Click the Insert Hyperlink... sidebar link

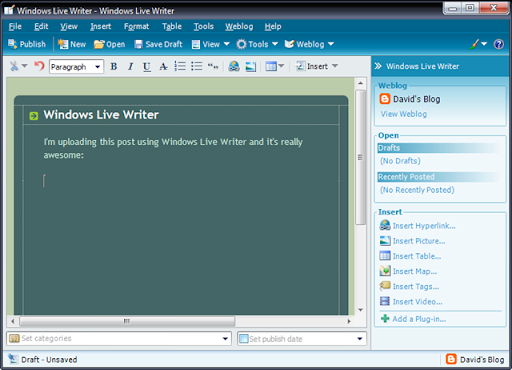tap(424, 226)
